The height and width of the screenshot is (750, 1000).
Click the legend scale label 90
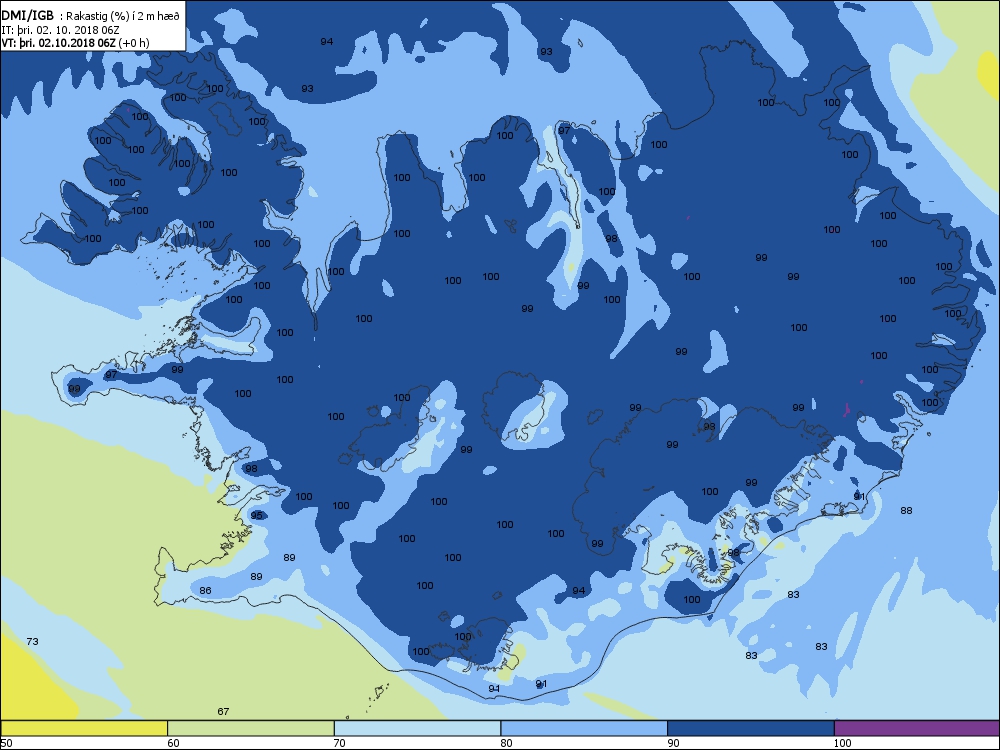click(673, 742)
